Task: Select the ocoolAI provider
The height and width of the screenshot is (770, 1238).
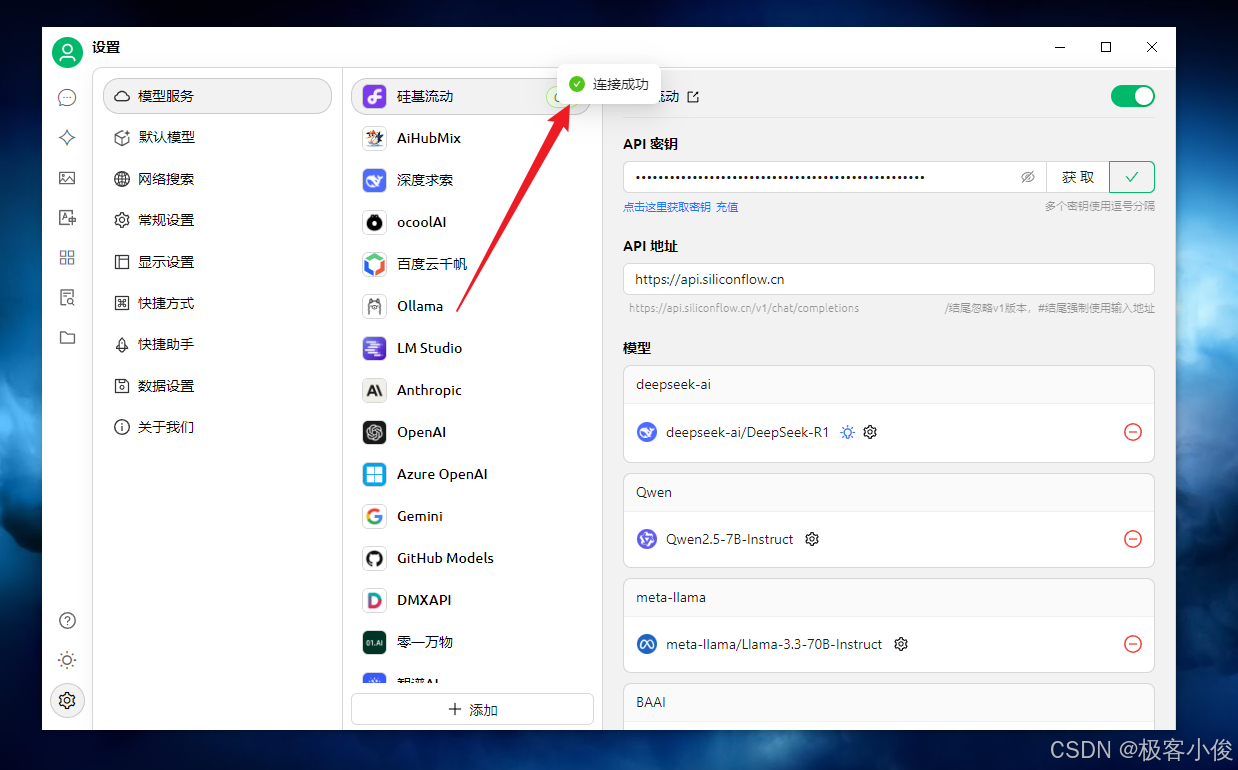Action: (x=471, y=222)
